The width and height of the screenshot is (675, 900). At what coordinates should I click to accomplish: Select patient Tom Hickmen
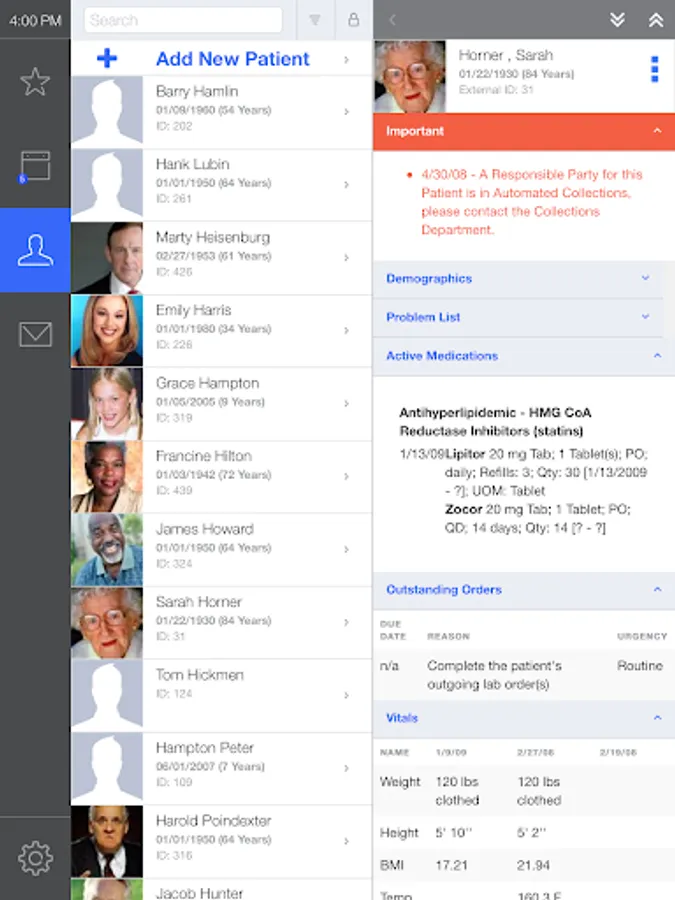click(221, 695)
